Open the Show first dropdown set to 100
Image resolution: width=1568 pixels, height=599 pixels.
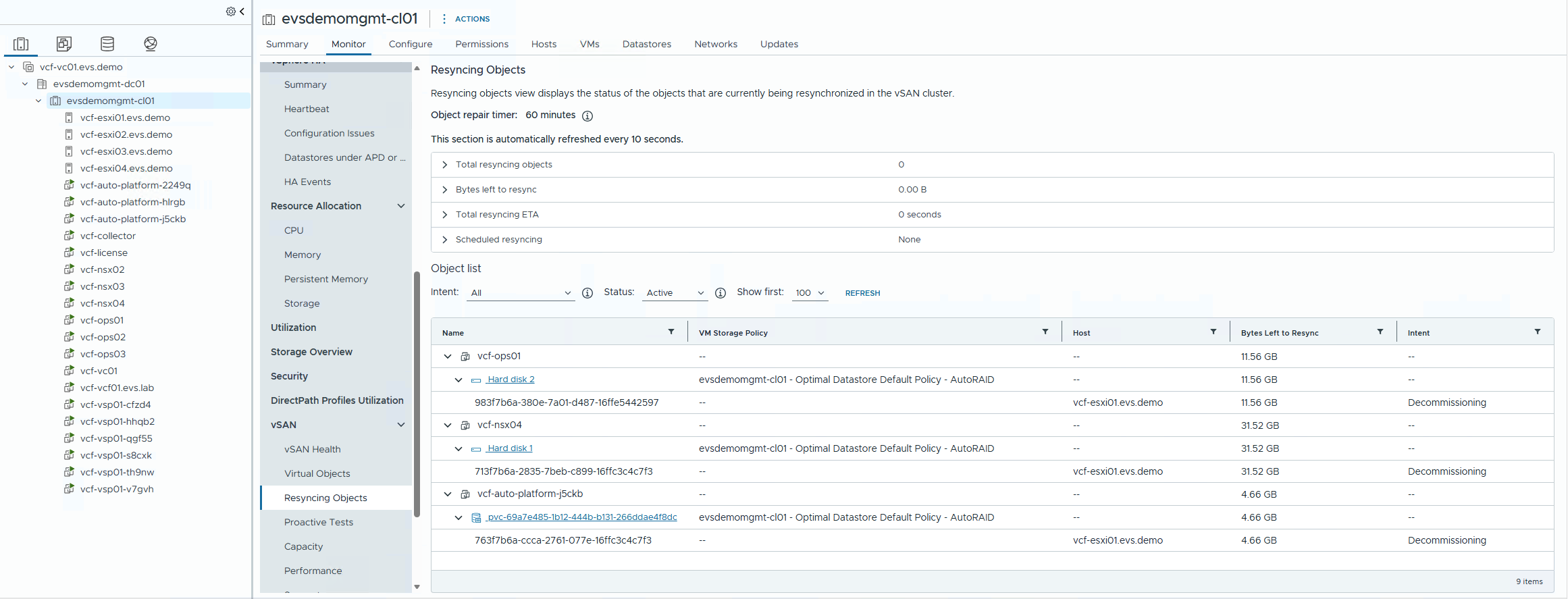click(810, 293)
